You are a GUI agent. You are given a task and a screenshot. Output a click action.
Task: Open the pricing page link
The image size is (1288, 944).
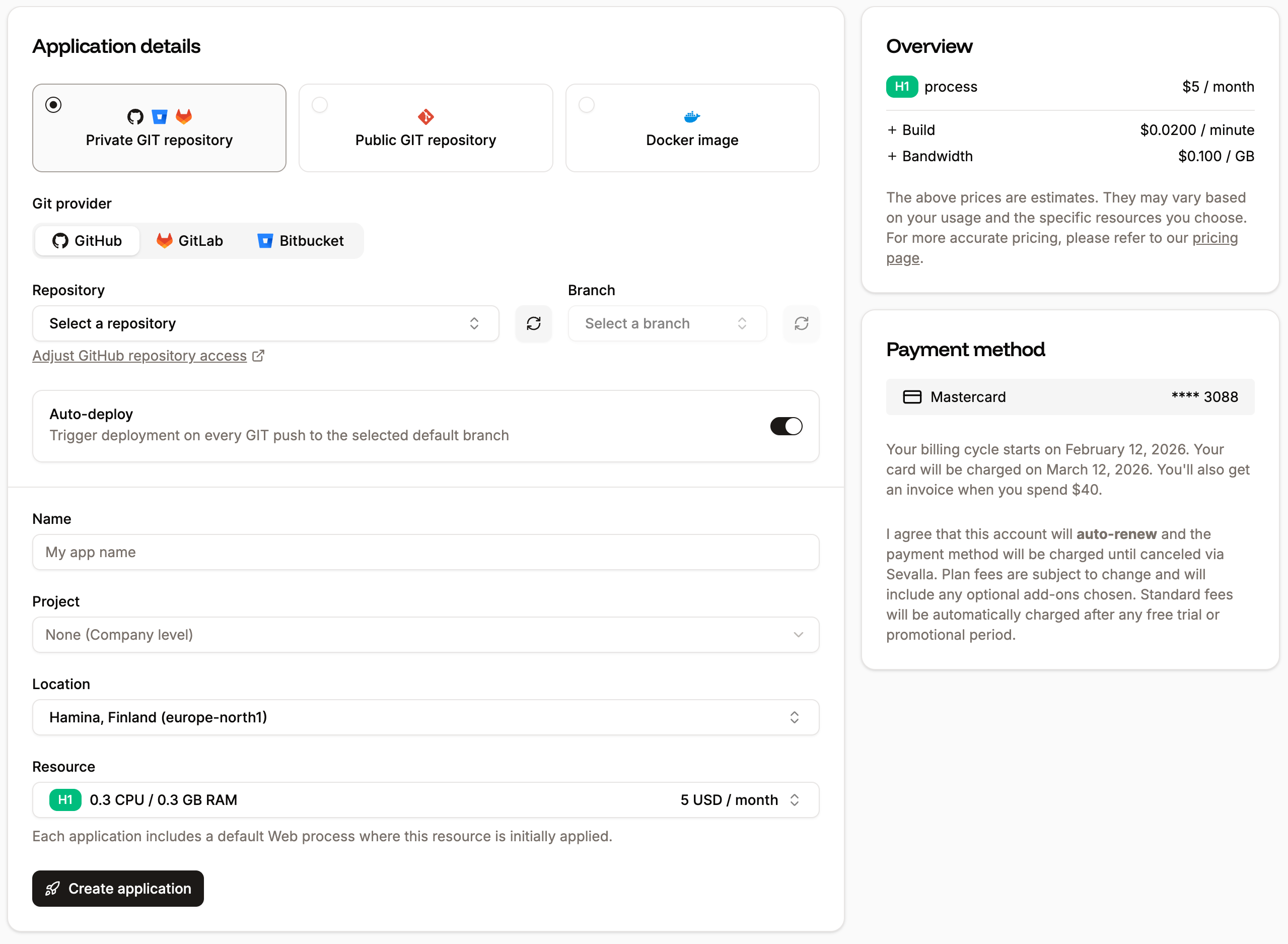point(1215,238)
